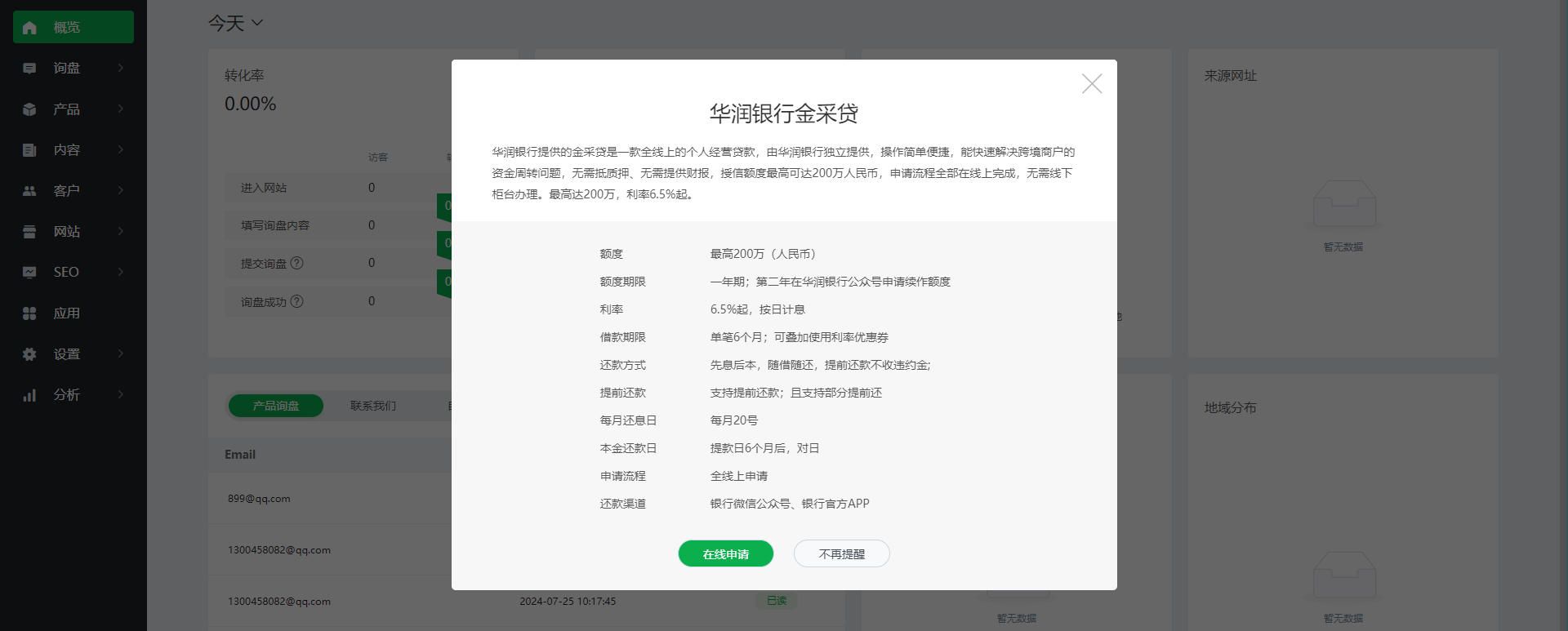
Task: Click the 填写询盘内容 funnel row
Action: [339, 225]
